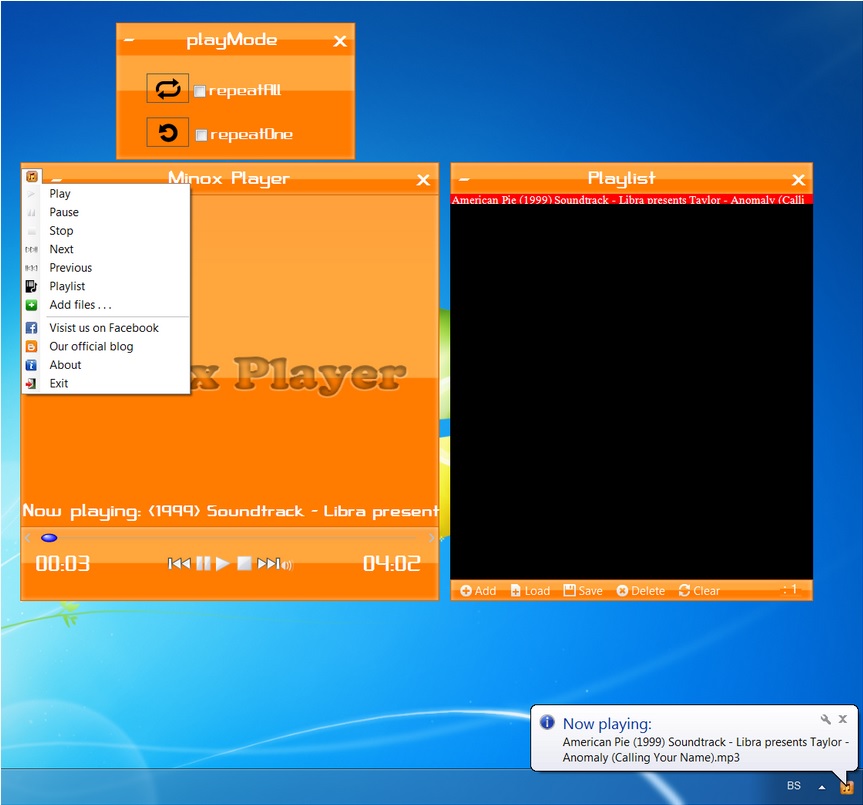Click the Minox tray icon in taskbar

click(846, 787)
